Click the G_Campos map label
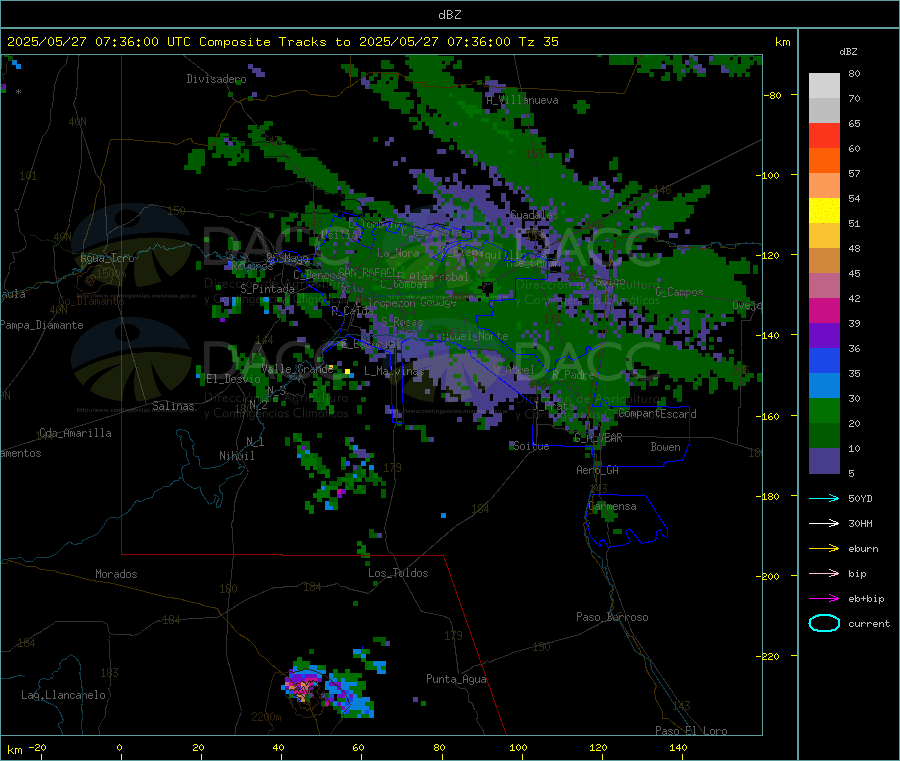Screen dimensions: 900x761 (x=679, y=292)
